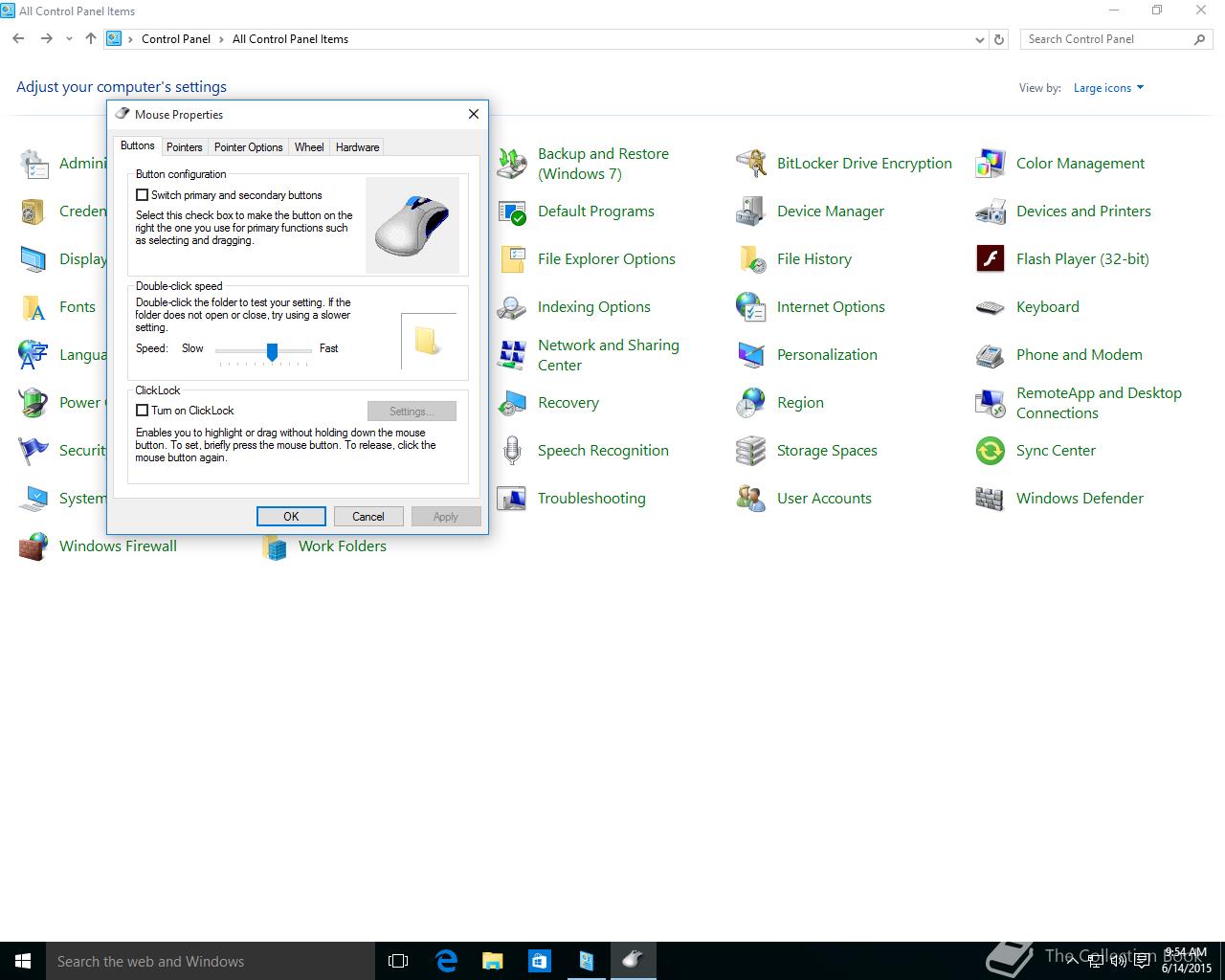Image resolution: width=1225 pixels, height=980 pixels.
Task: Open Microsoft Edge from the taskbar
Action: point(446,961)
